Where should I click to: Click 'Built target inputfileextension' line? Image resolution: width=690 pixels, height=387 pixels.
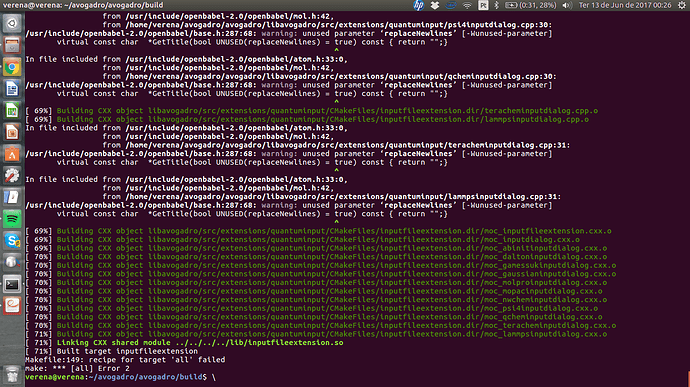tap(111, 351)
